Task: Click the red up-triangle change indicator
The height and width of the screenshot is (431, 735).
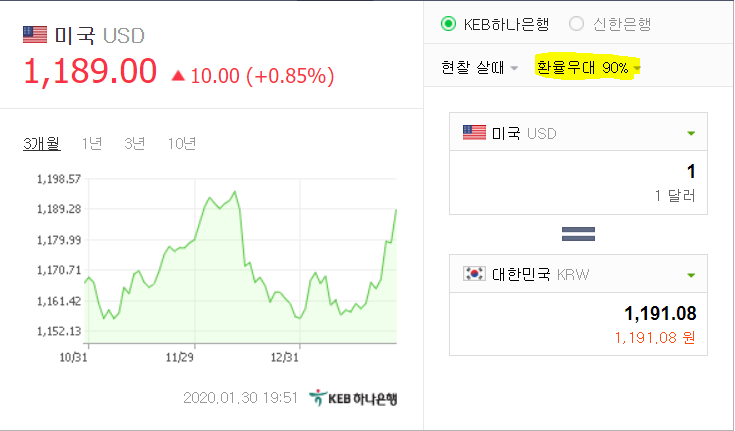Action: tap(178, 76)
